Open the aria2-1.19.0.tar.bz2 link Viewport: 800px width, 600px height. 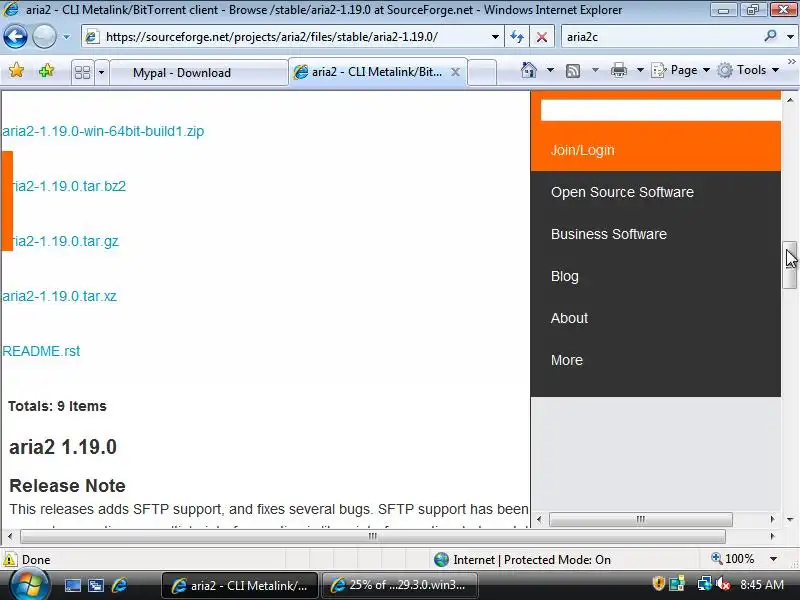(69, 186)
